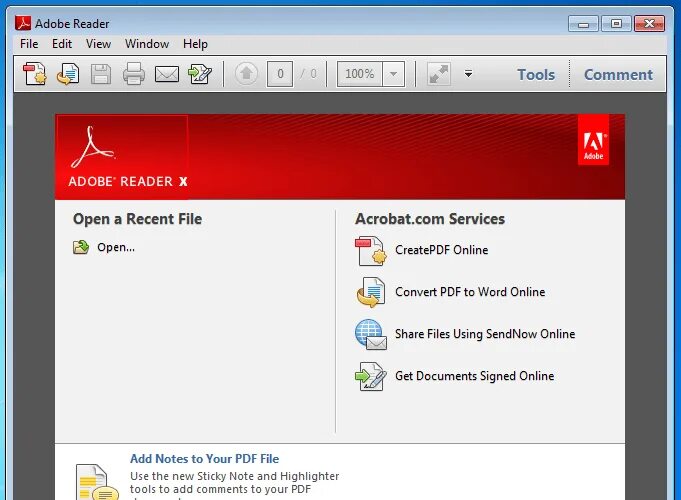The width and height of the screenshot is (681, 500).
Task: Close the Adobe Reader window
Action: pyautogui.click(x=649, y=23)
